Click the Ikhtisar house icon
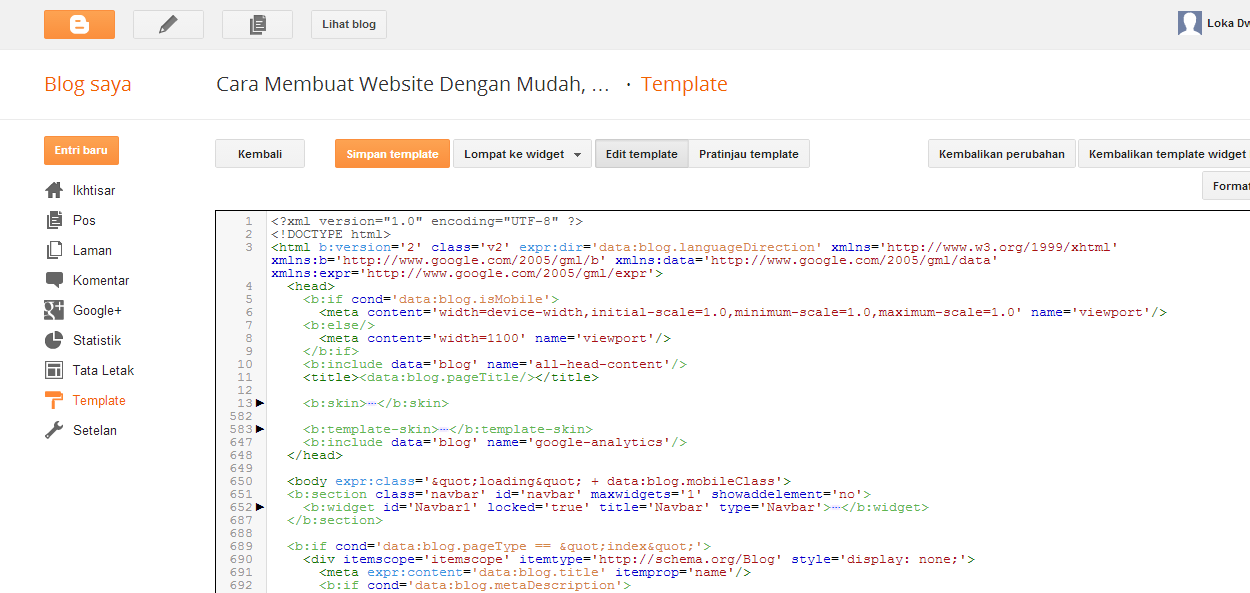 [x=54, y=190]
